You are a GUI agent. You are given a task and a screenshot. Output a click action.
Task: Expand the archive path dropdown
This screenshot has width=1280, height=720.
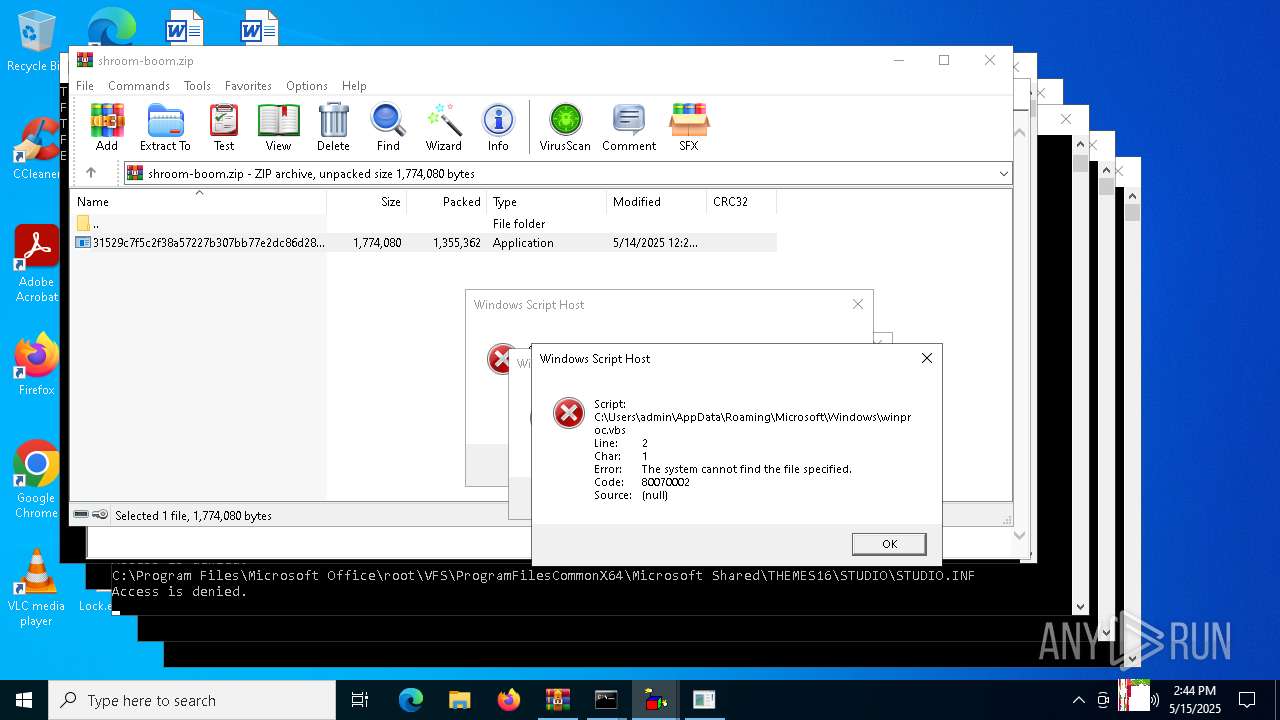pos(1003,174)
